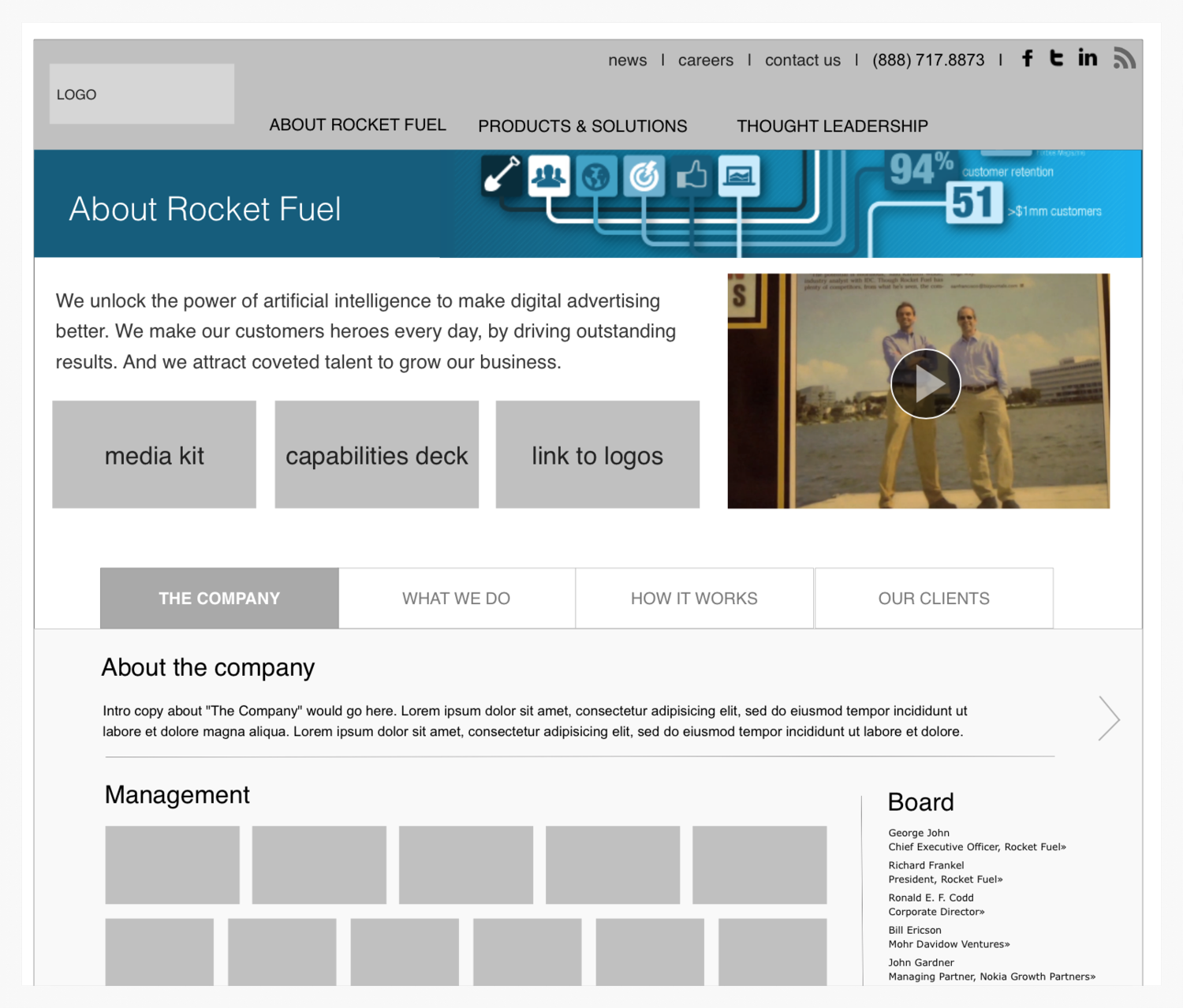Open the LinkedIn social icon
This screenshot has height=1008, width=1183.
point(1088,58)
